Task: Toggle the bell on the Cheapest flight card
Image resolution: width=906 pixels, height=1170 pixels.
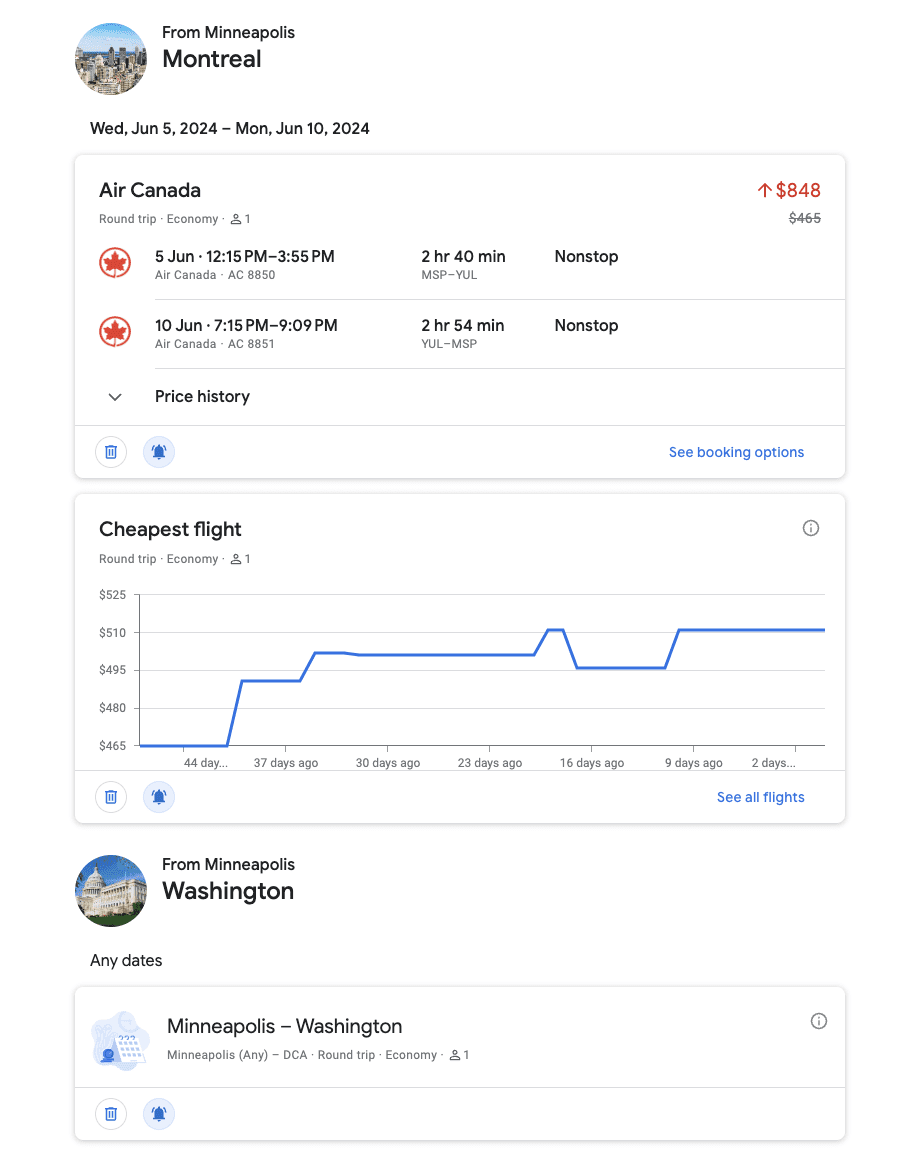Action: pos(159,797)
